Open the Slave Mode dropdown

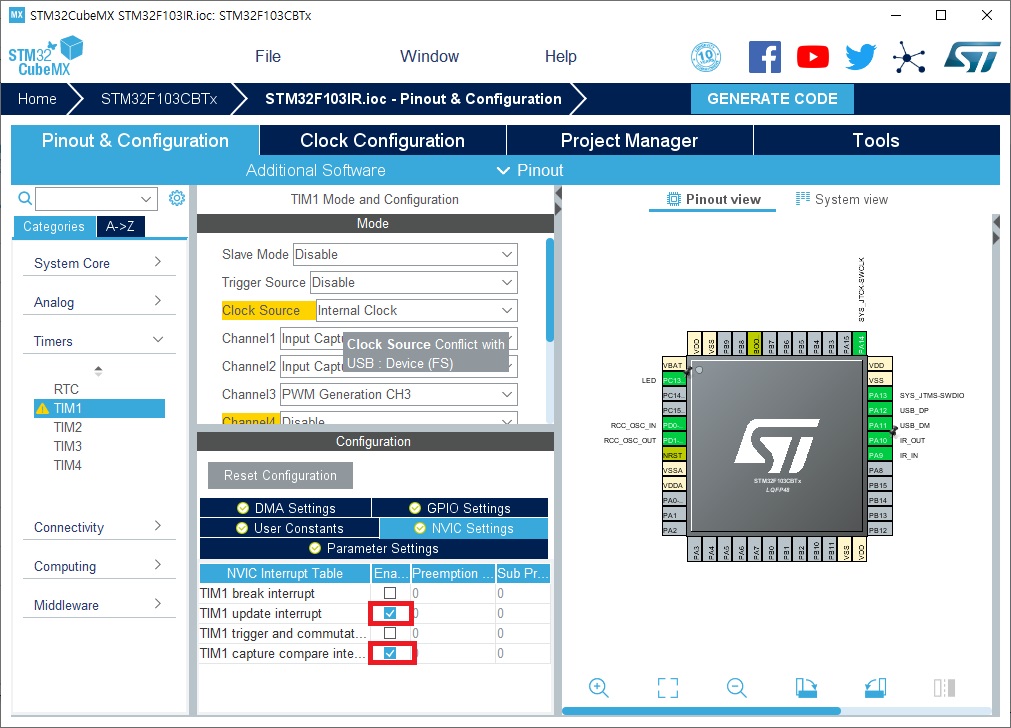tap(405, 254)
